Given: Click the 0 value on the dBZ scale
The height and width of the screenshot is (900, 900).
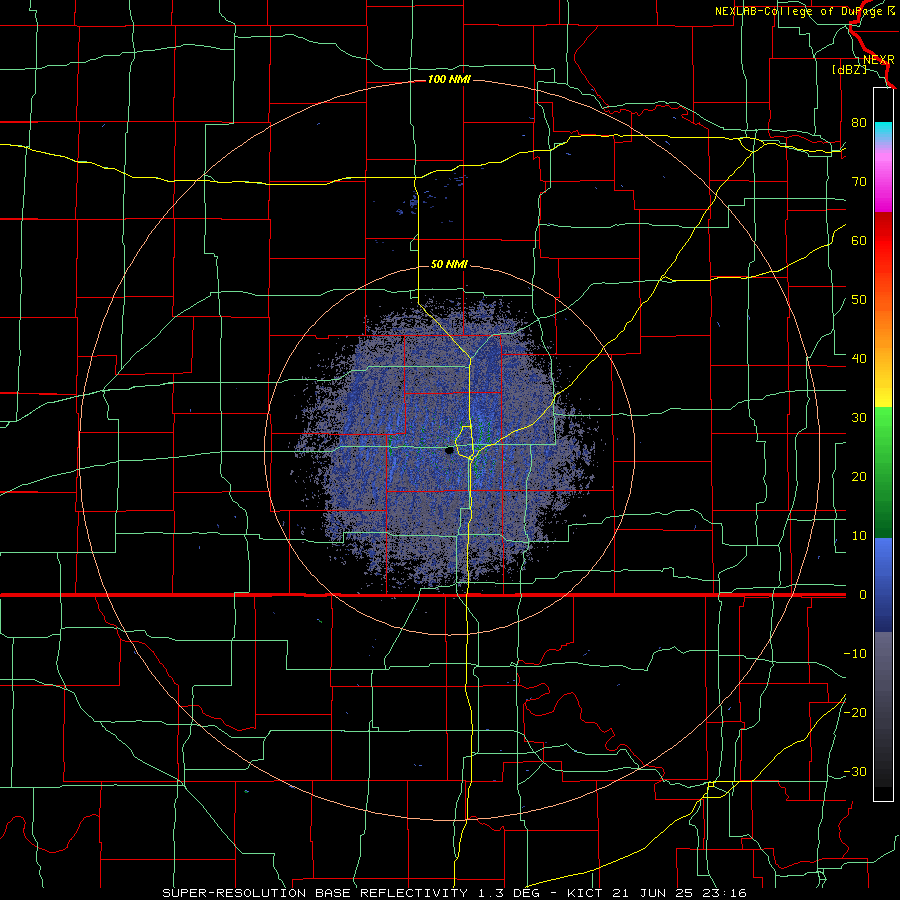Looking at the screenshot, I should (x=863, y=595).
